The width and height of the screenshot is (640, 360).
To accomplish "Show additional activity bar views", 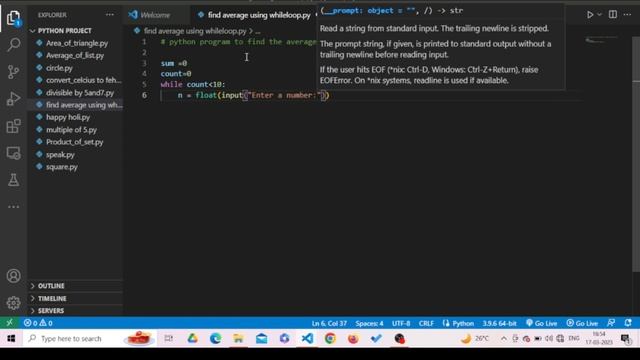I will pyautogui.click(x=13, y=207).
